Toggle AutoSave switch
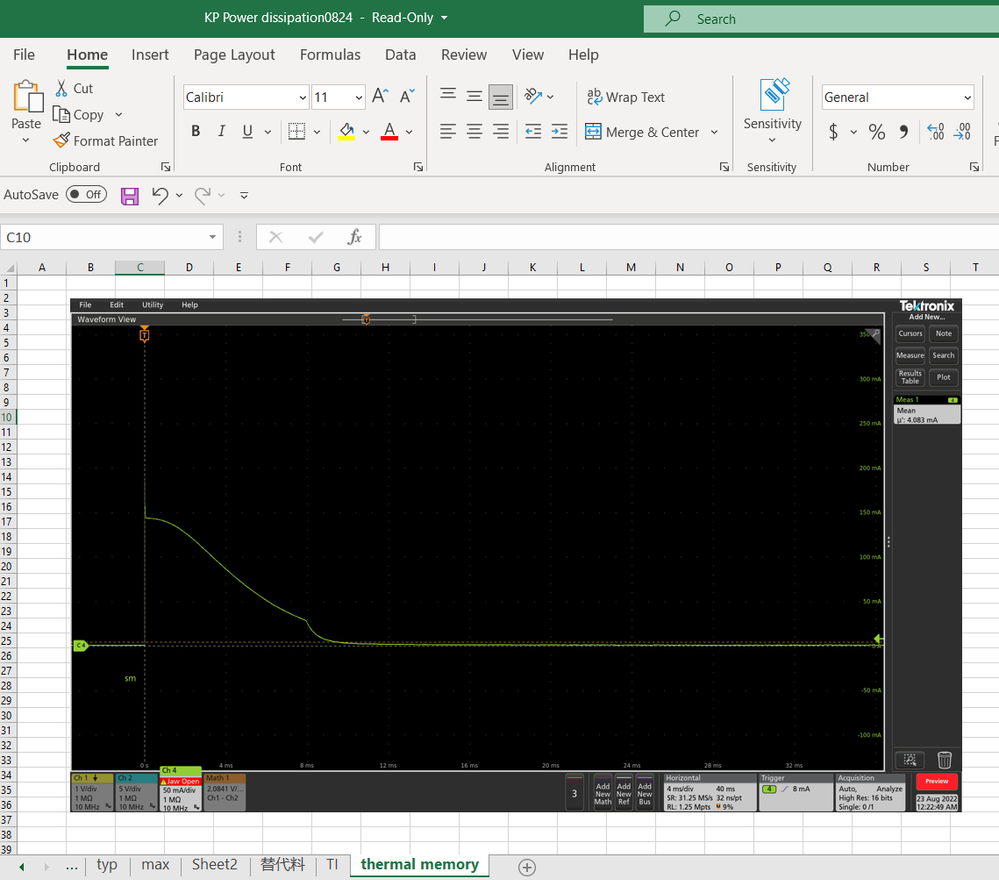Screen dimensions: 999x880 [x=86, y=194]
